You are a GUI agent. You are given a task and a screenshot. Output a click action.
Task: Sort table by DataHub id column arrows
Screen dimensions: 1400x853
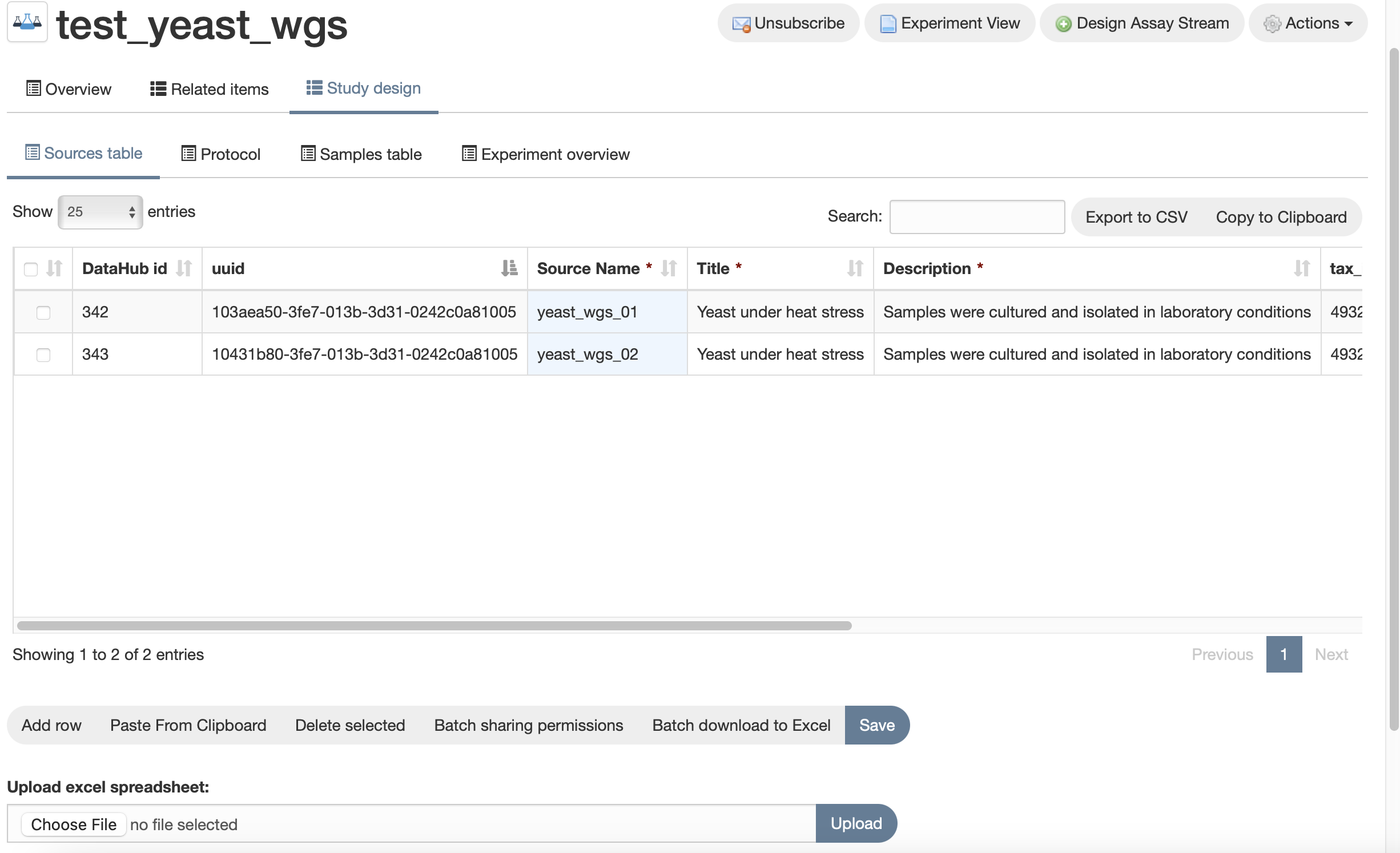point(184,268)
